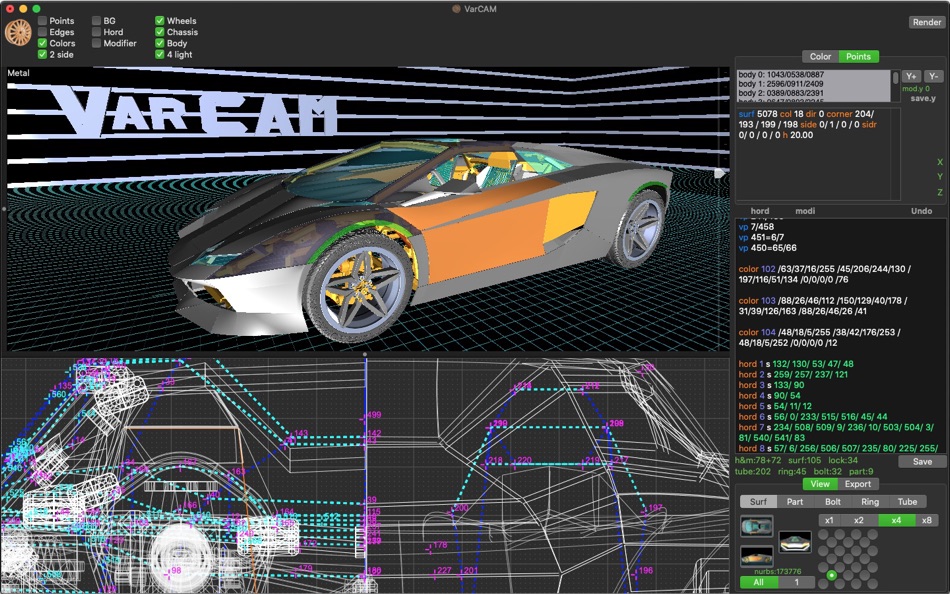The height and width of the screenshot is (594, 950).
Task: Enable the Edges checkbox
Action: [x=42, y=32]
